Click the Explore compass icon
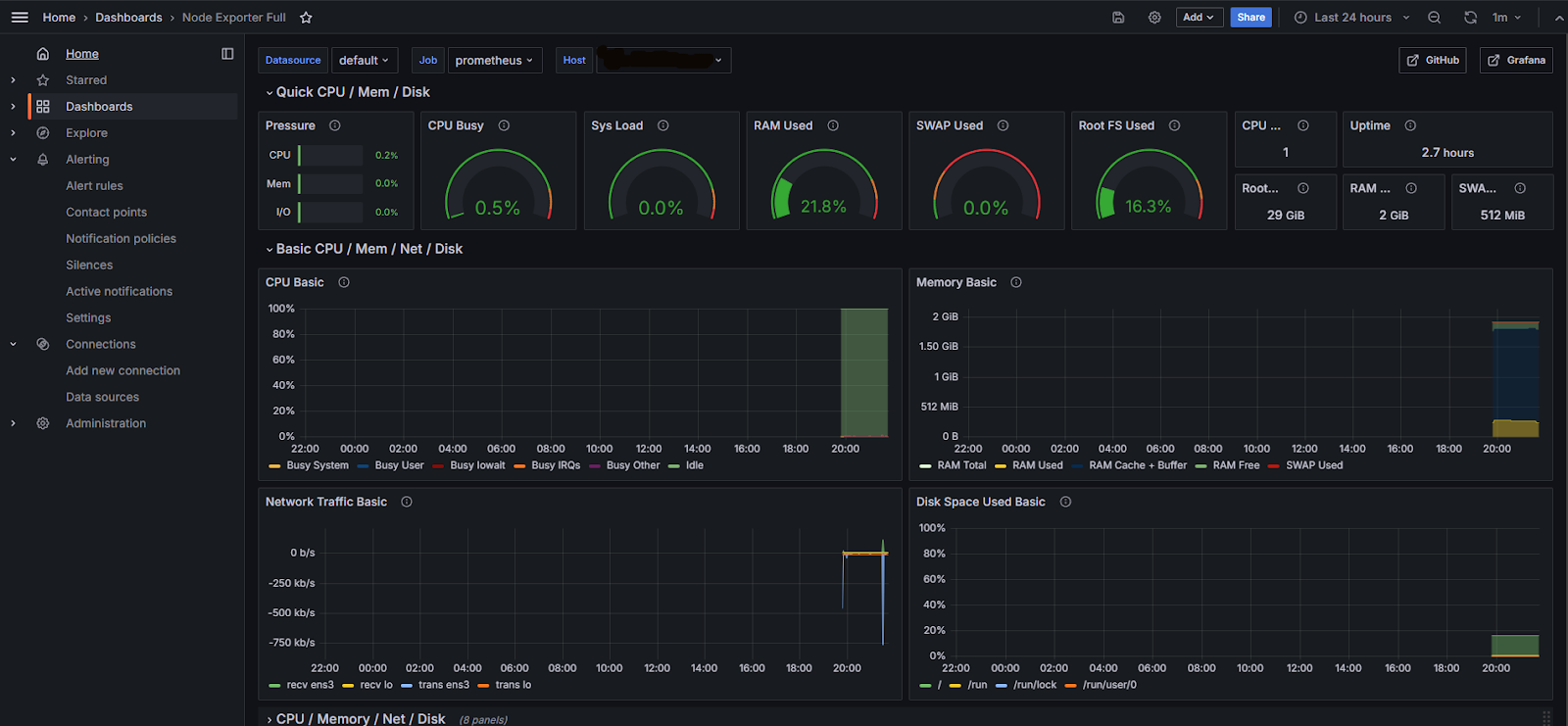The image size is (1568, 726). tap(43, 133)
